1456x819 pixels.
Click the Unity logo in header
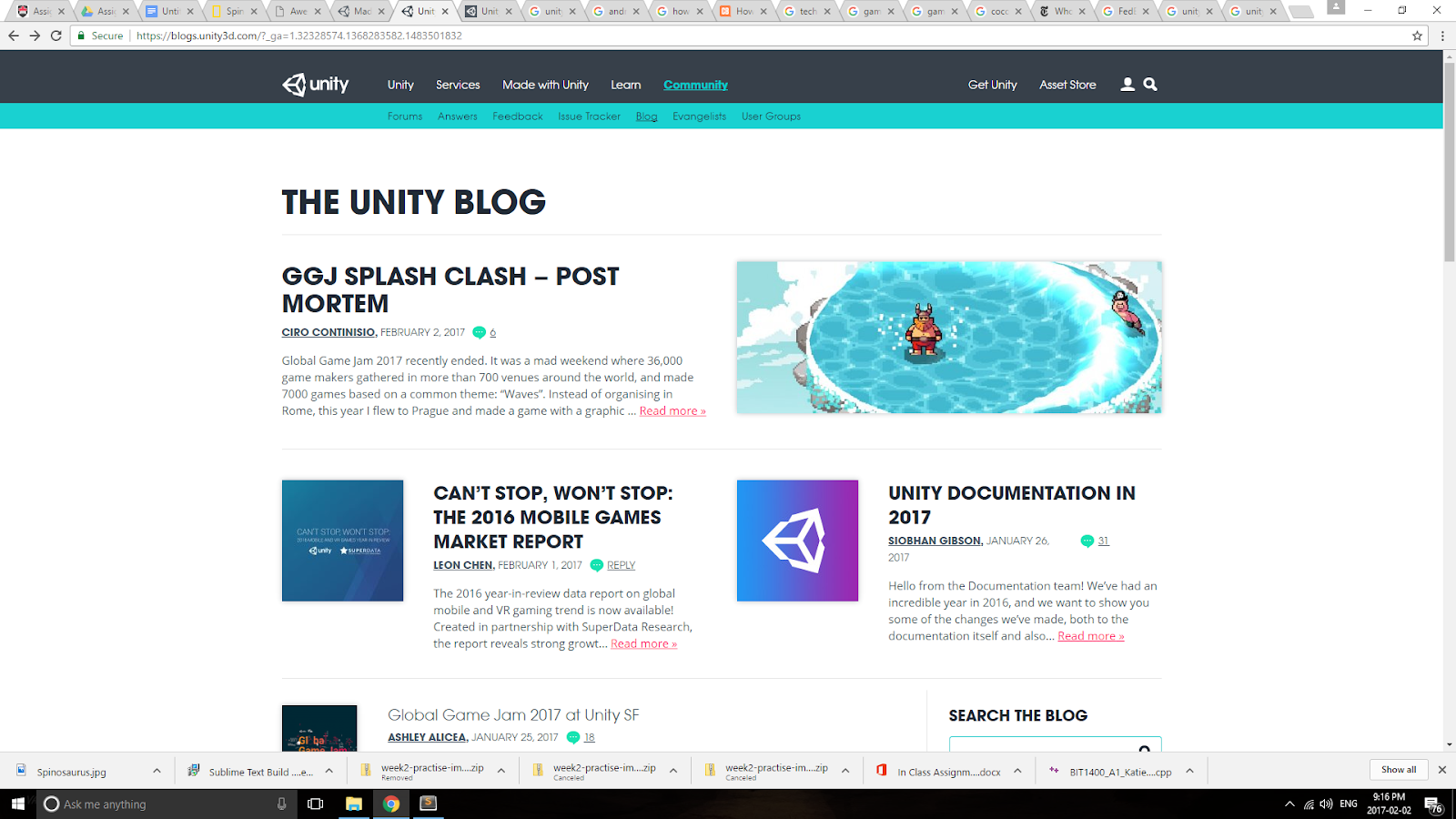tap(316, 85)
